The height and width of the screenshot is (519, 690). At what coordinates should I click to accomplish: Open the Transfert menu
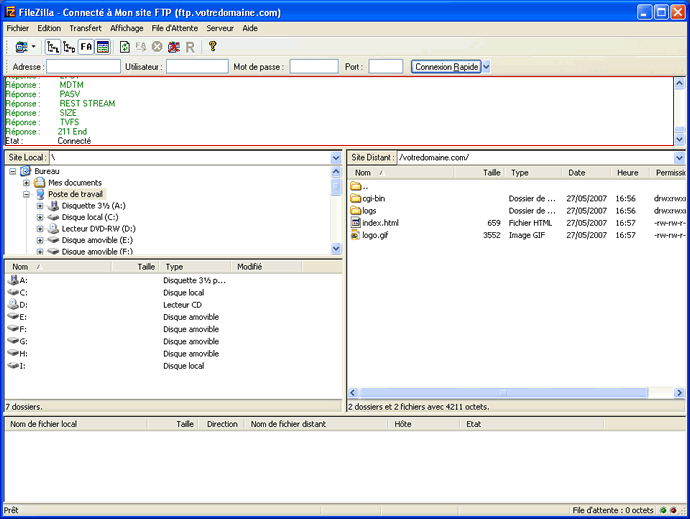[85, 28]
